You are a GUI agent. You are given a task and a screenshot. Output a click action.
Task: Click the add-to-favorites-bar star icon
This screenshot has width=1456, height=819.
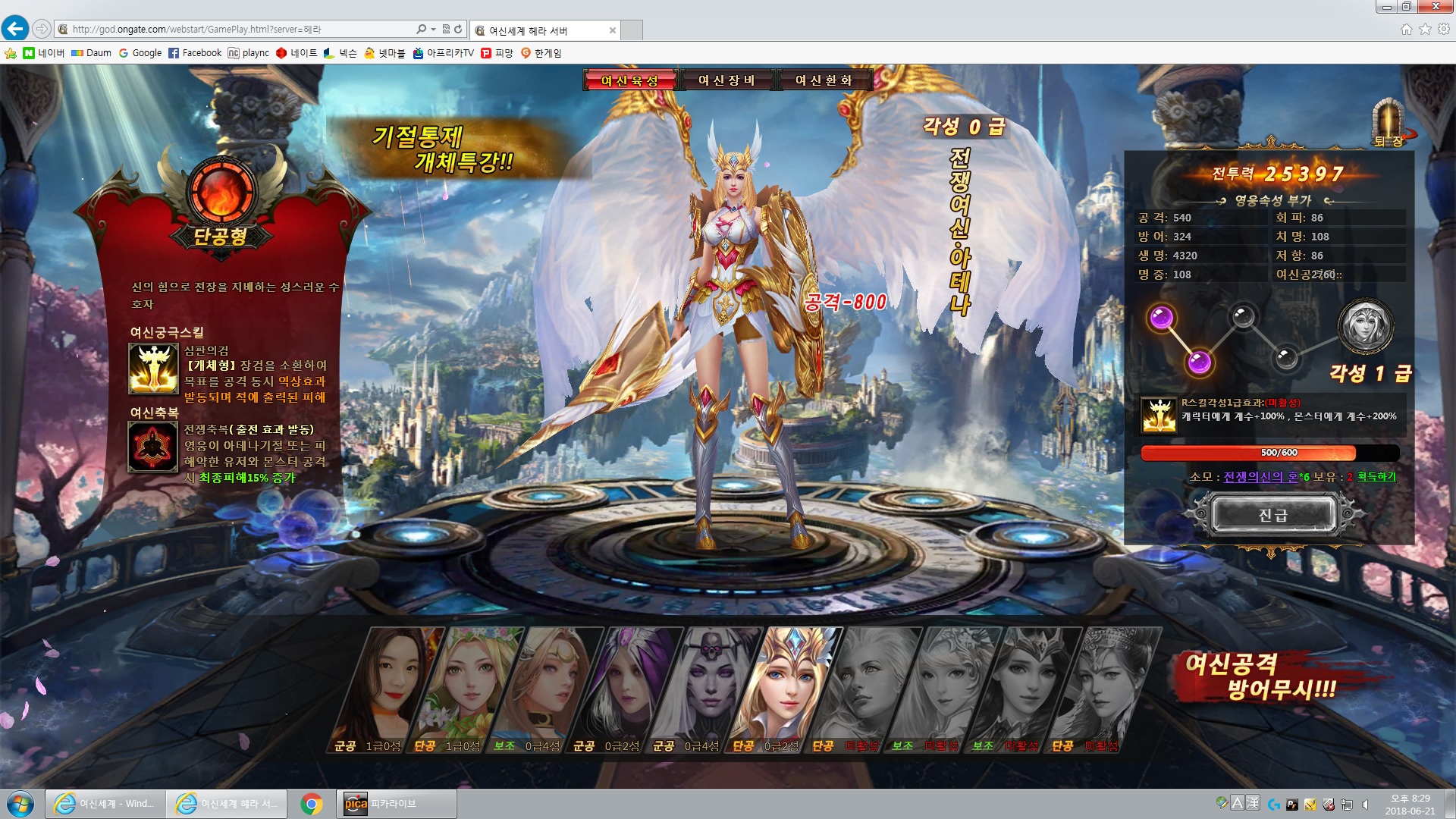coord(11,53)
